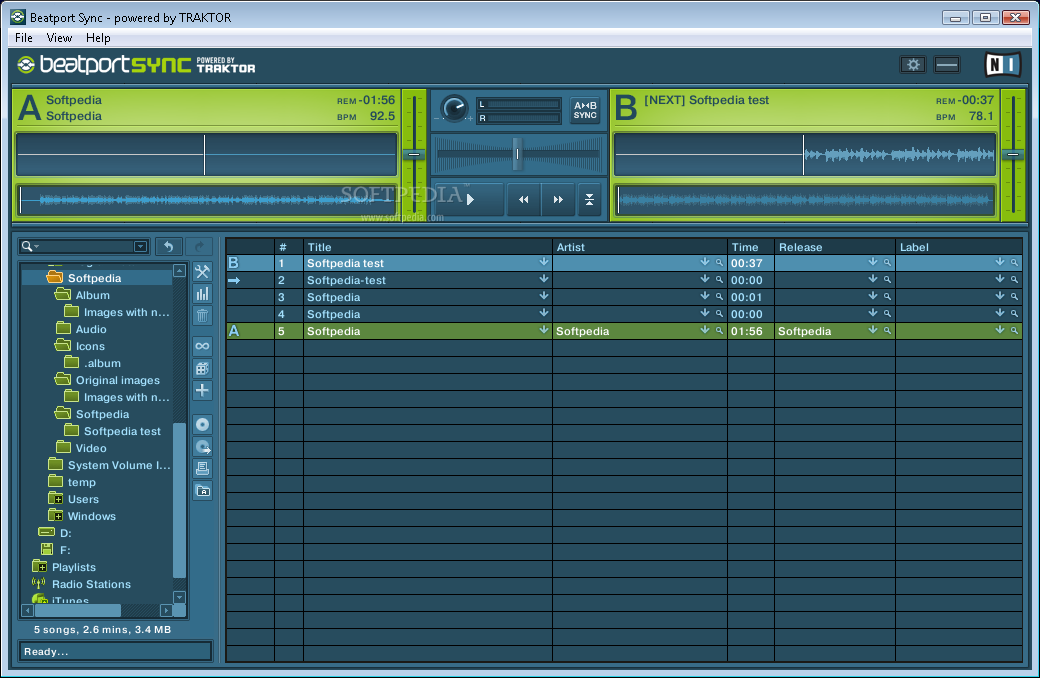Expand the Users folder
Image resolution: width=1040 pixels, height=678 pixels.
[x=56, y=499]
